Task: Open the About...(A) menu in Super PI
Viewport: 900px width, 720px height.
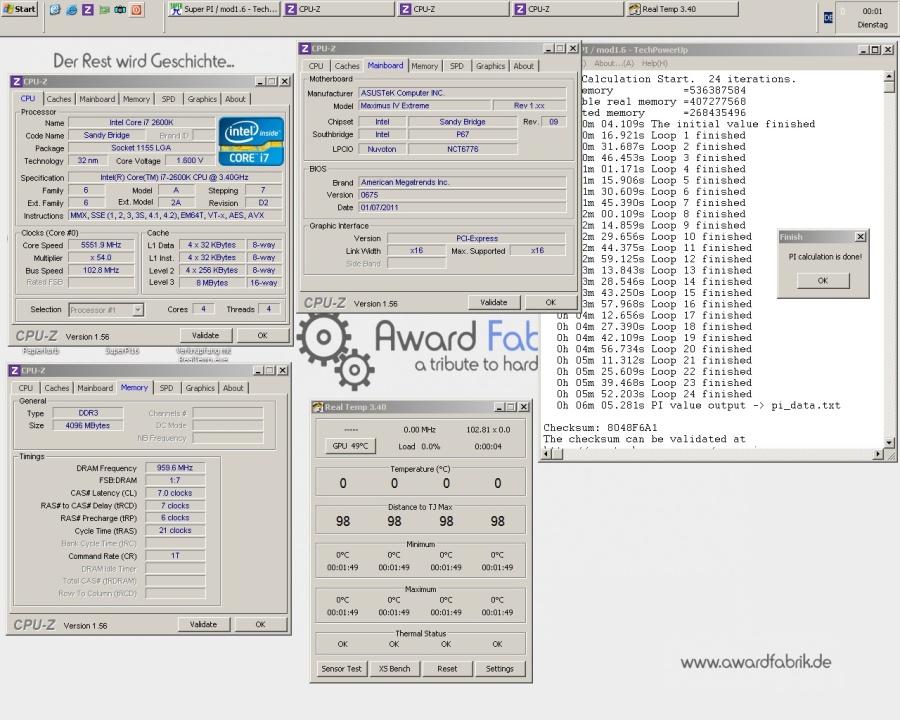Action: click(x=614, y=63)
